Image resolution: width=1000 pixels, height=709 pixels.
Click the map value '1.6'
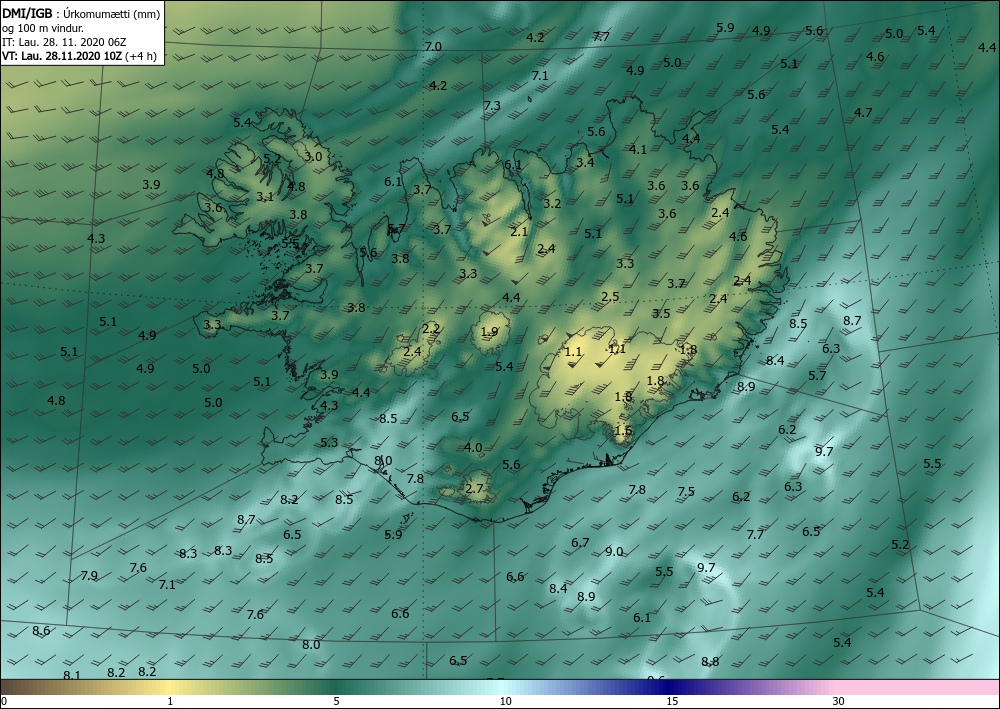623,430
